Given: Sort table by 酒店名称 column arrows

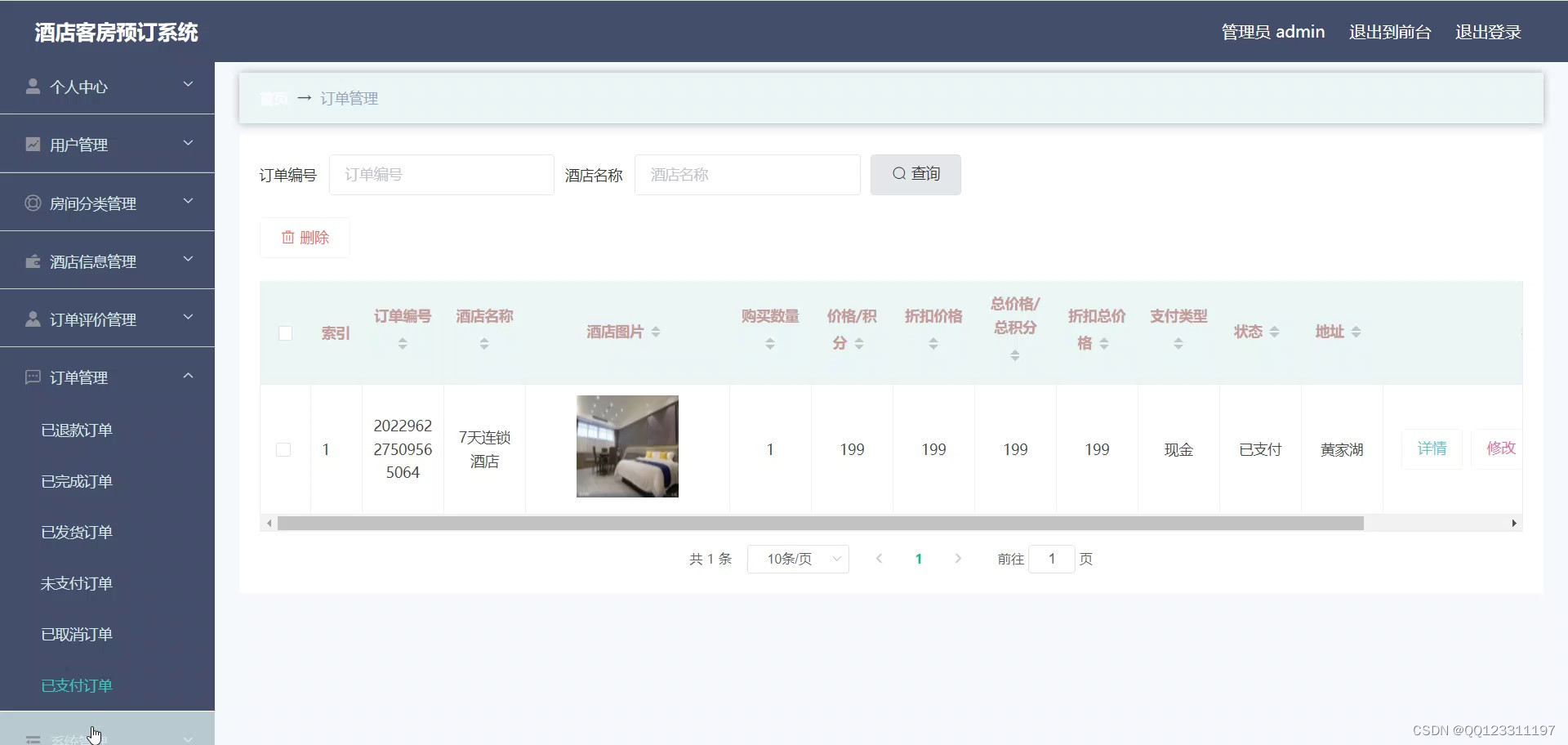Looking at the screenshot, I should 484,344.
